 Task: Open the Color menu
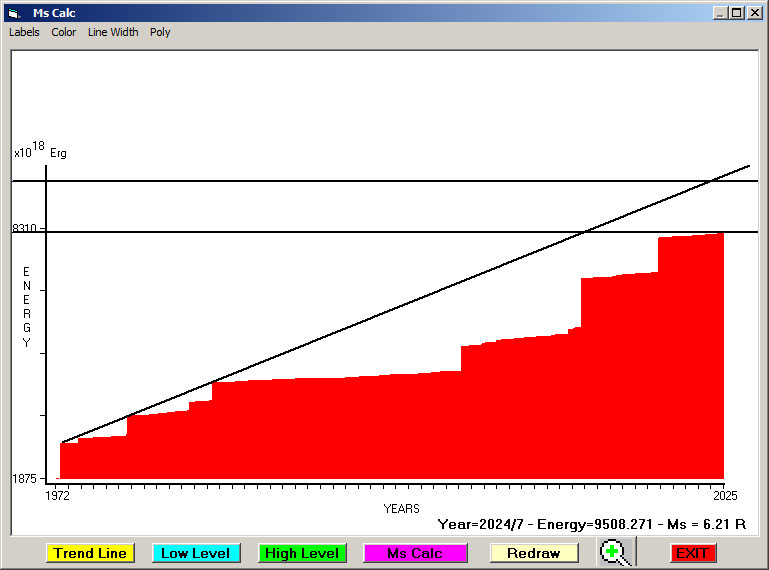pos(64,32)
